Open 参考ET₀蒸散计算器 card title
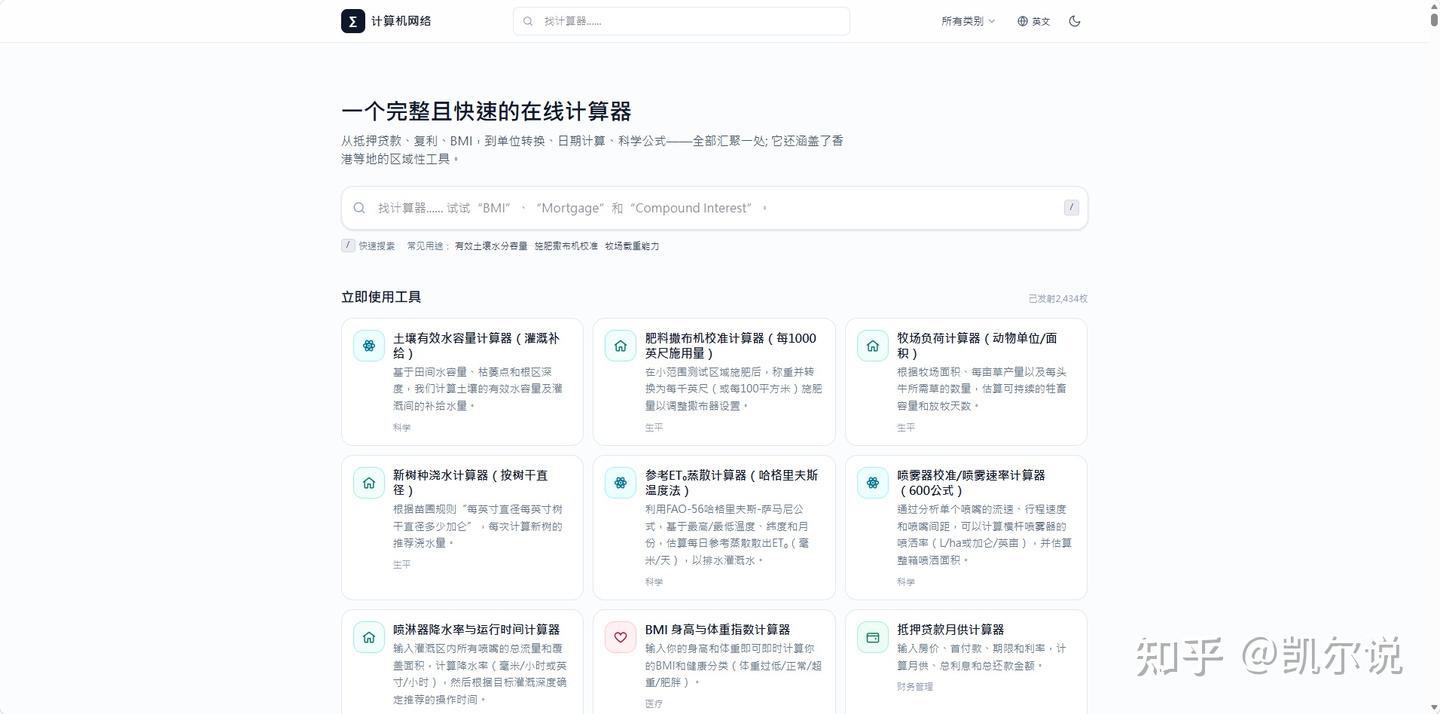Screen dimensions: 1440x714 [732, 482]
